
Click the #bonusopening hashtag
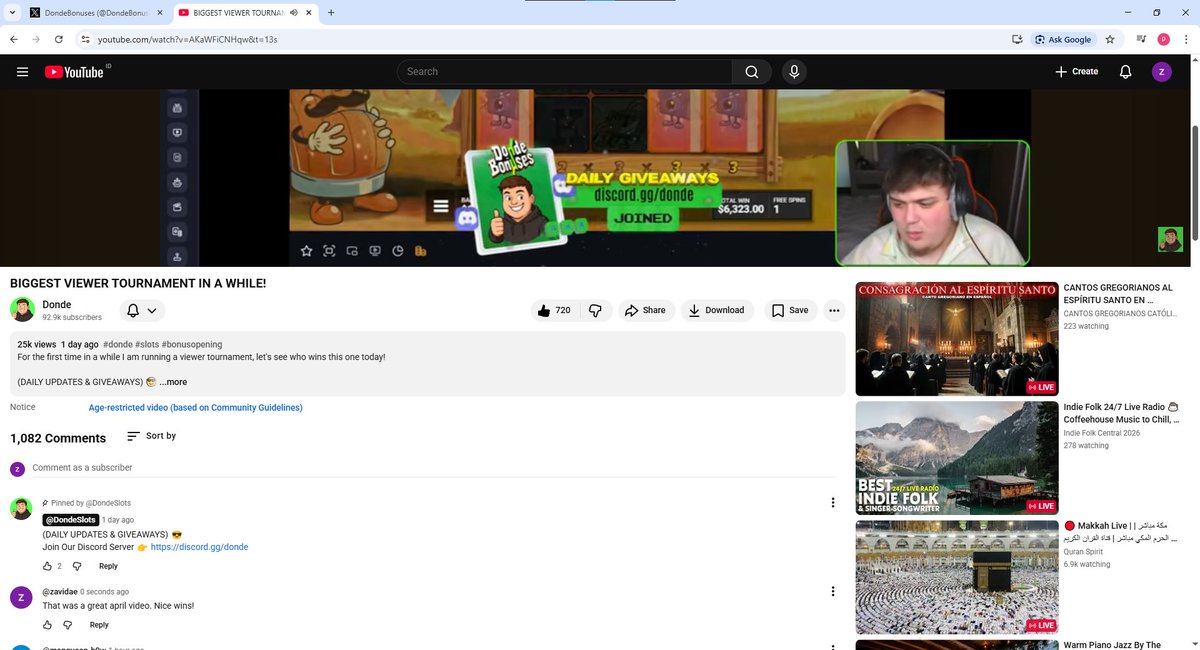coord(191,344)
